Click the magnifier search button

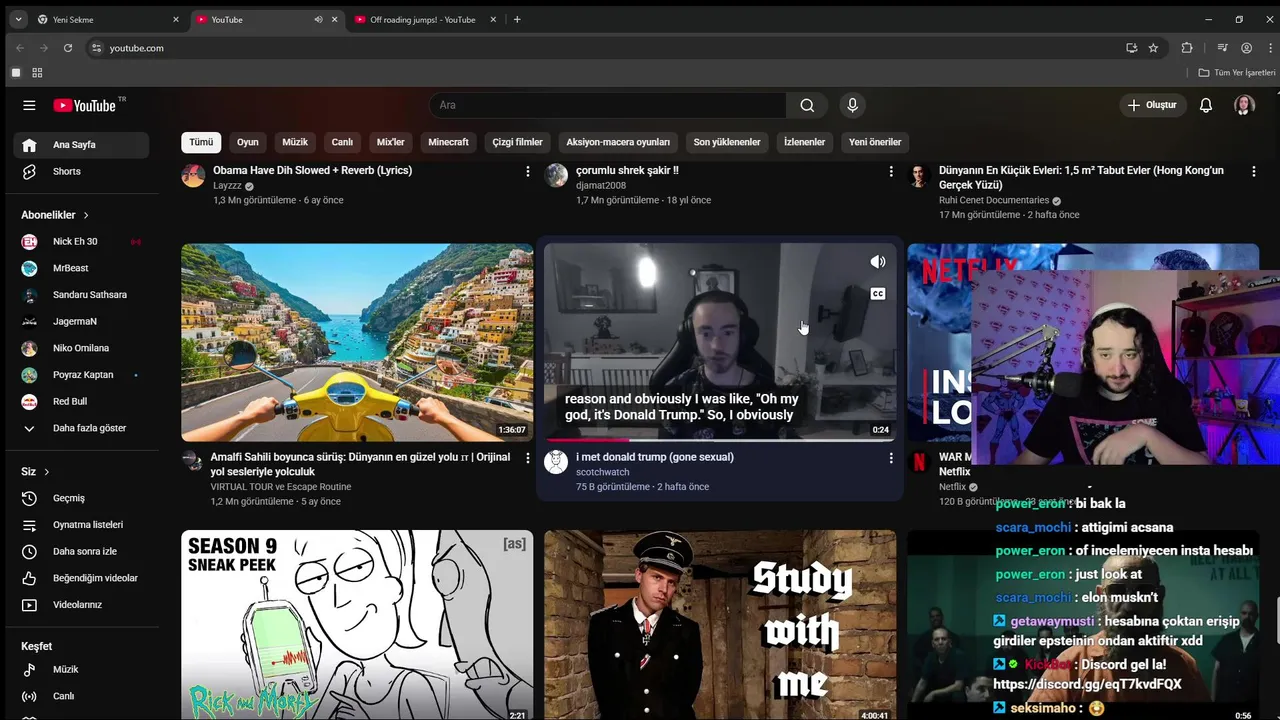(807, 105)
